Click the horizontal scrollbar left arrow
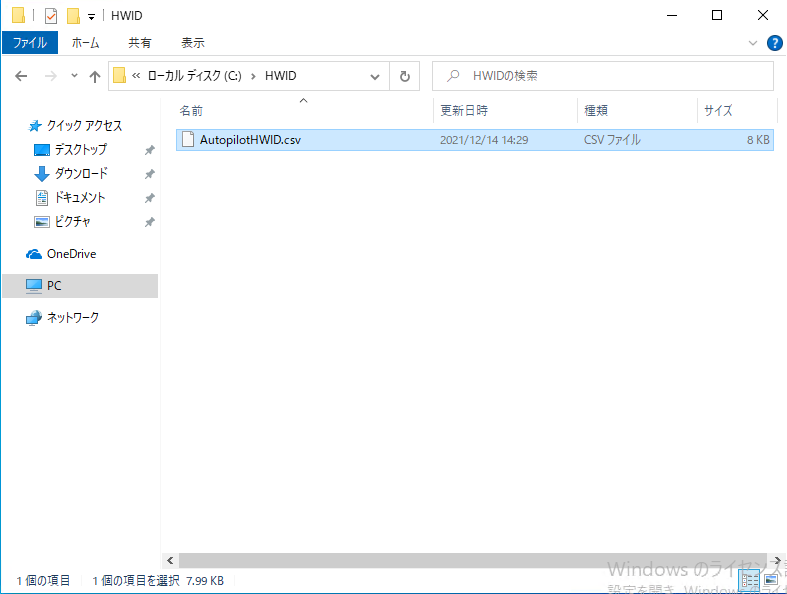 [x=170, y=560]
